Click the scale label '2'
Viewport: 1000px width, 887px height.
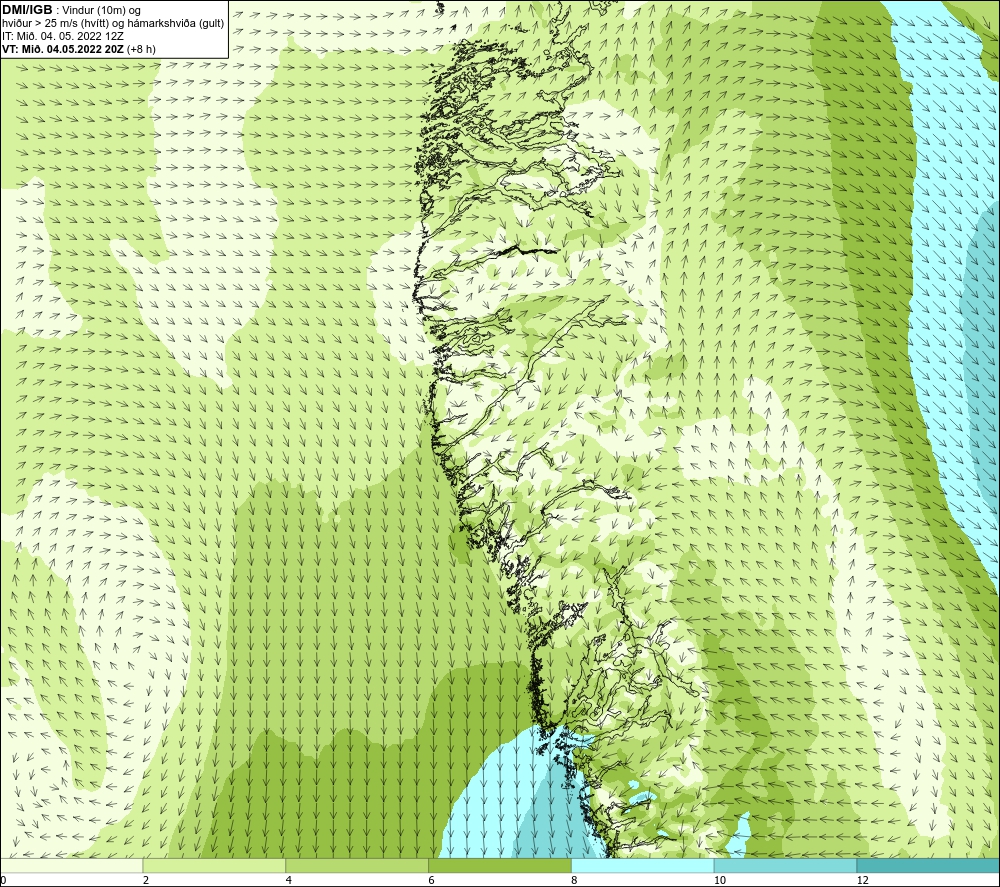click(x=146, y=881)
